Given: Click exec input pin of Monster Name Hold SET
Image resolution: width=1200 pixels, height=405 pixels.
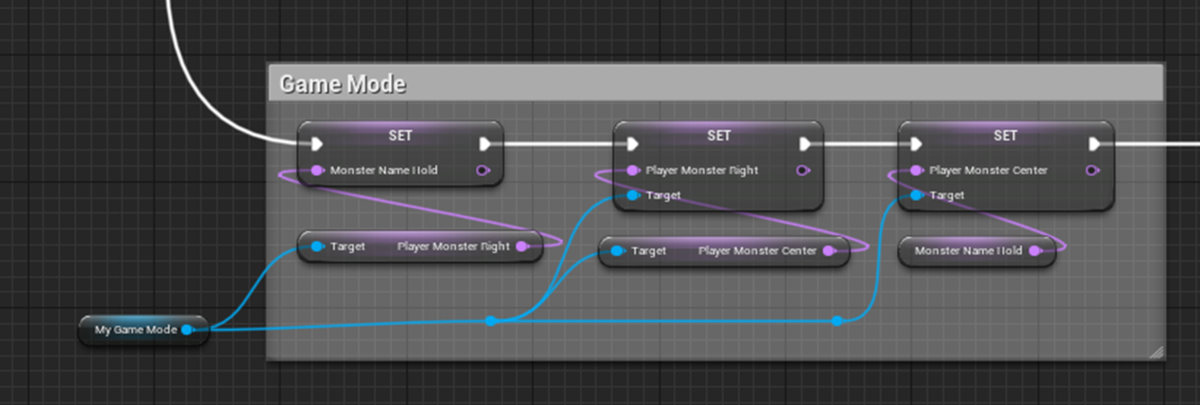Looking at the screenshot, I should point(317,143).
